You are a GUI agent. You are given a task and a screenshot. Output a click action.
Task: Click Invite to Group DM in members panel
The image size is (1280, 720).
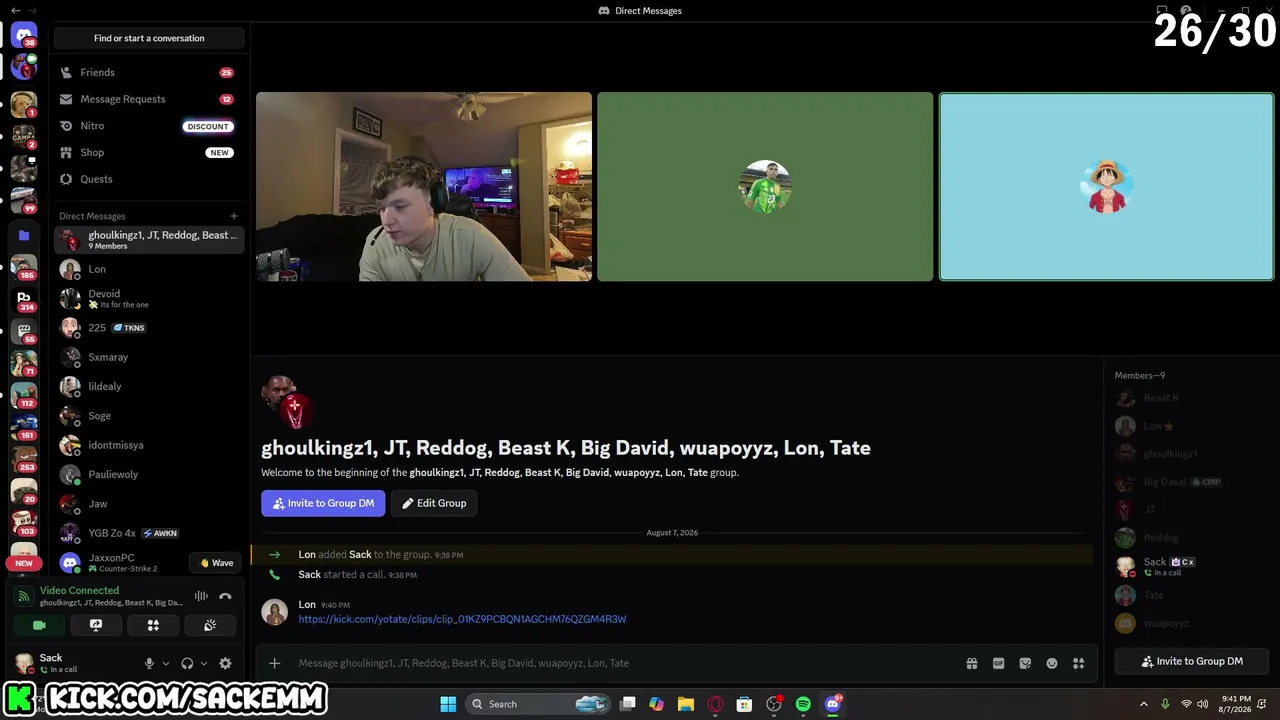click(x=1192, y=661)
